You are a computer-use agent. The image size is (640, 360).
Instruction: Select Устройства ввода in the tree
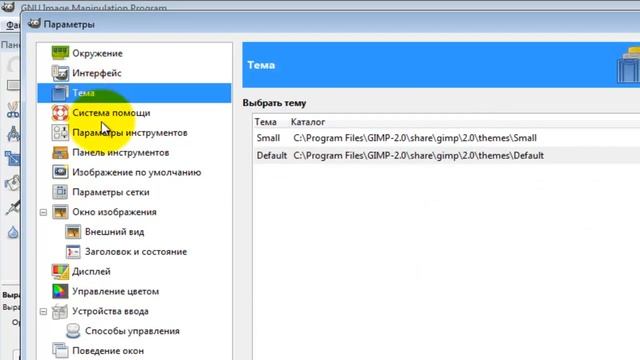[110, 311]
